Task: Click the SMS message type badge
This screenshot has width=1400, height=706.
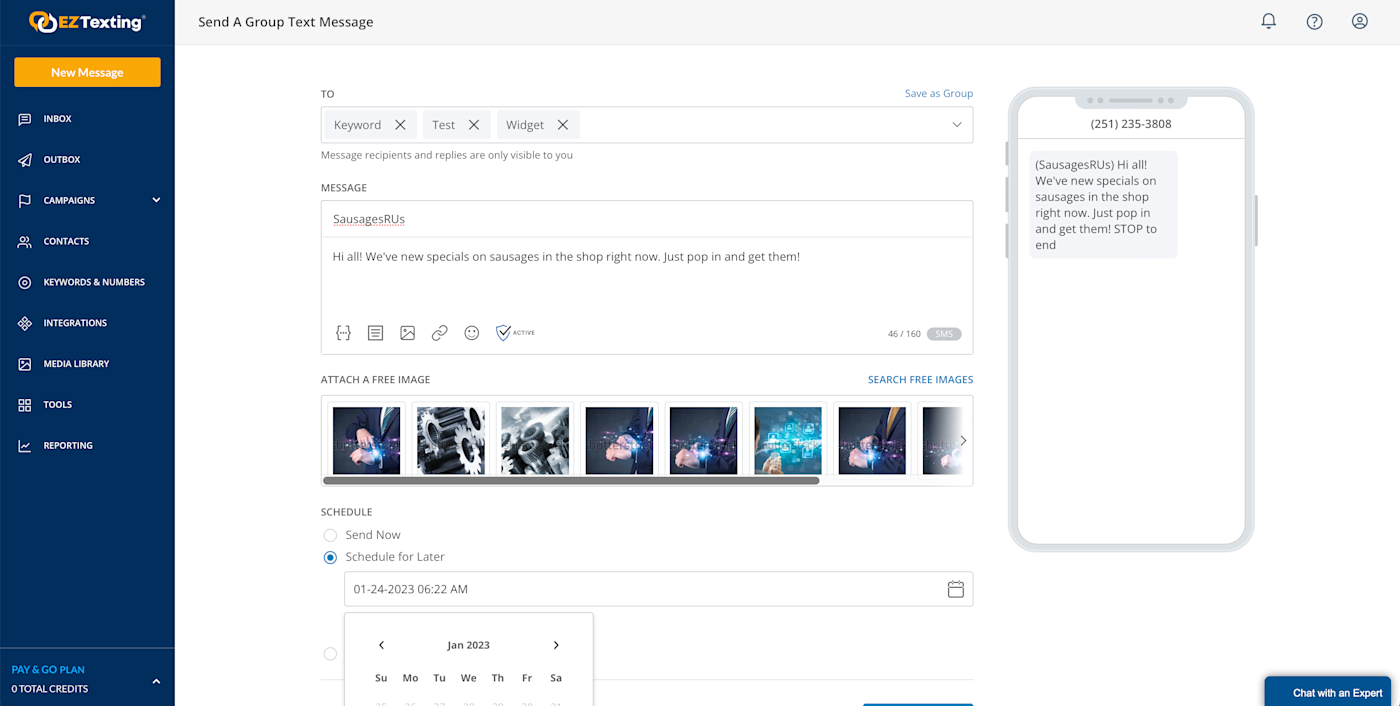Action: (x=944, y=334)
